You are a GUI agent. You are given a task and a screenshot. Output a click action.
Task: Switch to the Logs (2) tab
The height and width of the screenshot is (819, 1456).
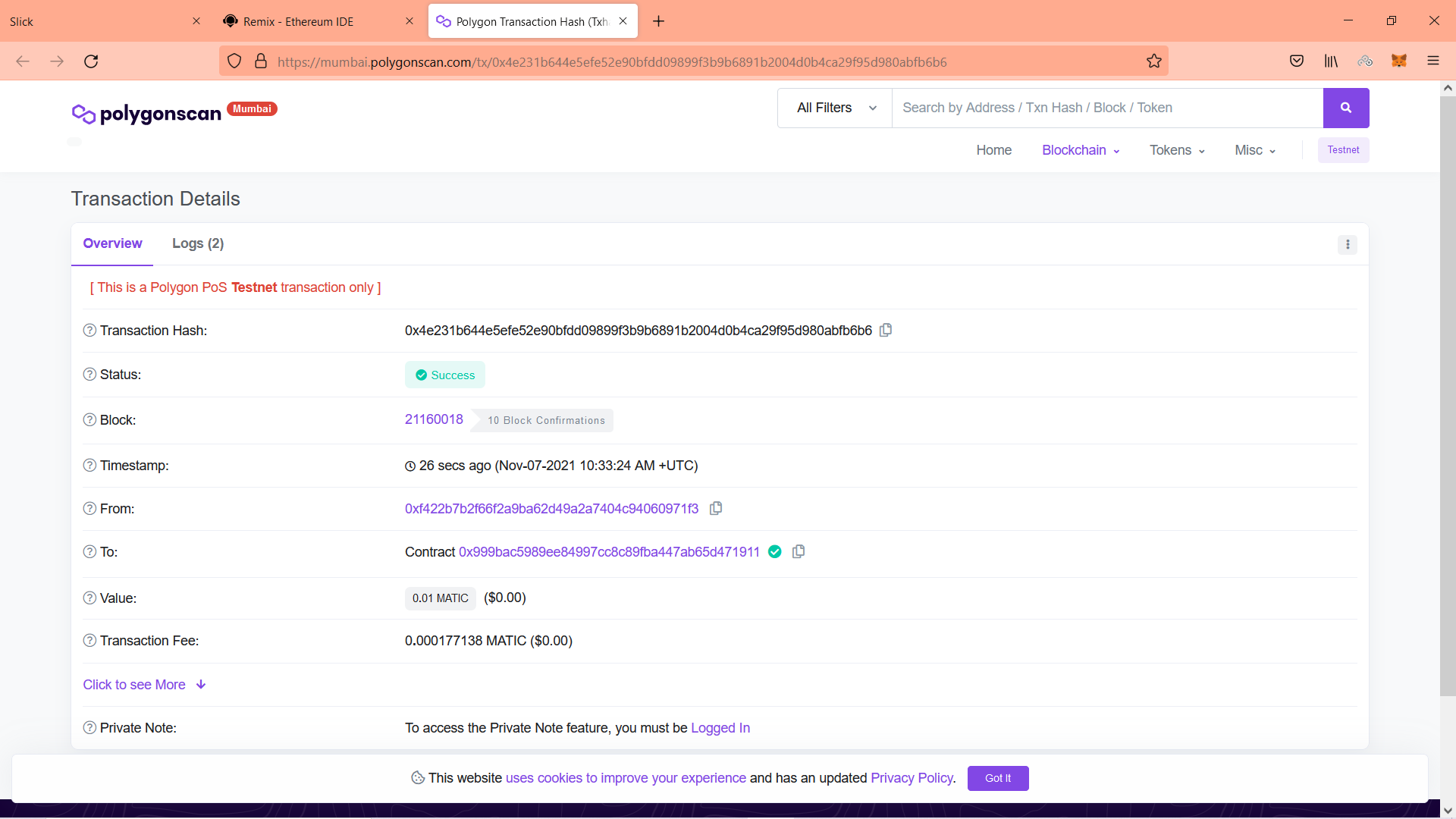(x=197, y=243)
